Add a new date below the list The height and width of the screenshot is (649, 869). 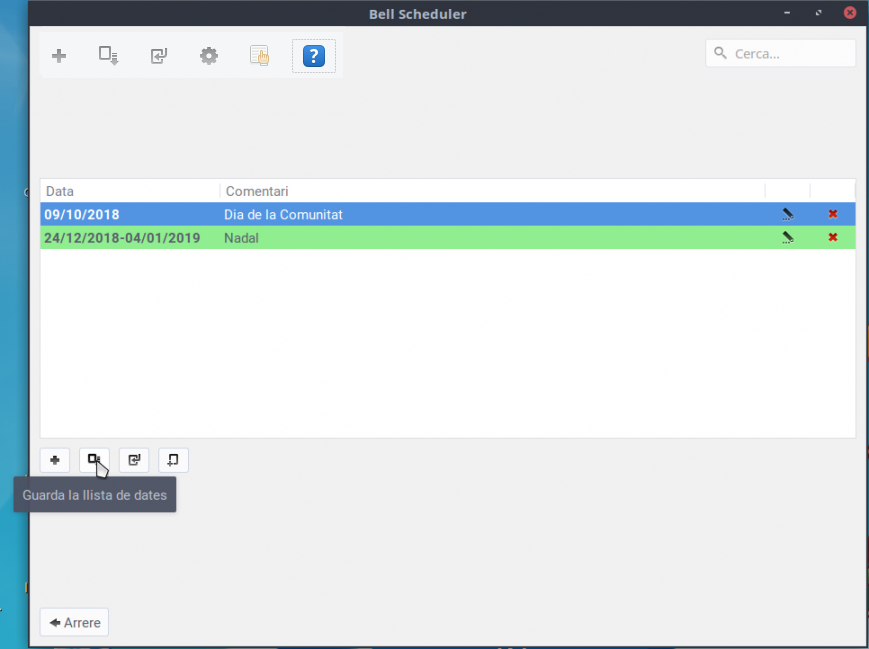coord(55,460)
